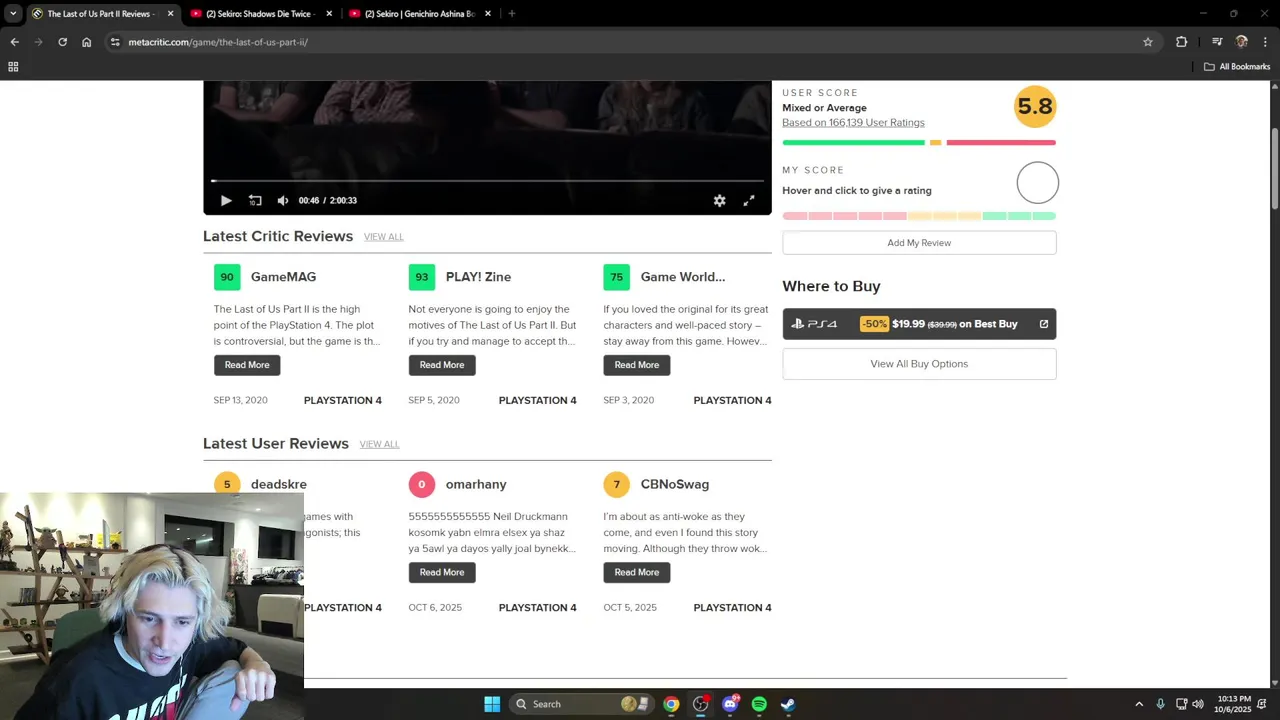
Task: Click the My Score rating circle
Action: 1037,183
